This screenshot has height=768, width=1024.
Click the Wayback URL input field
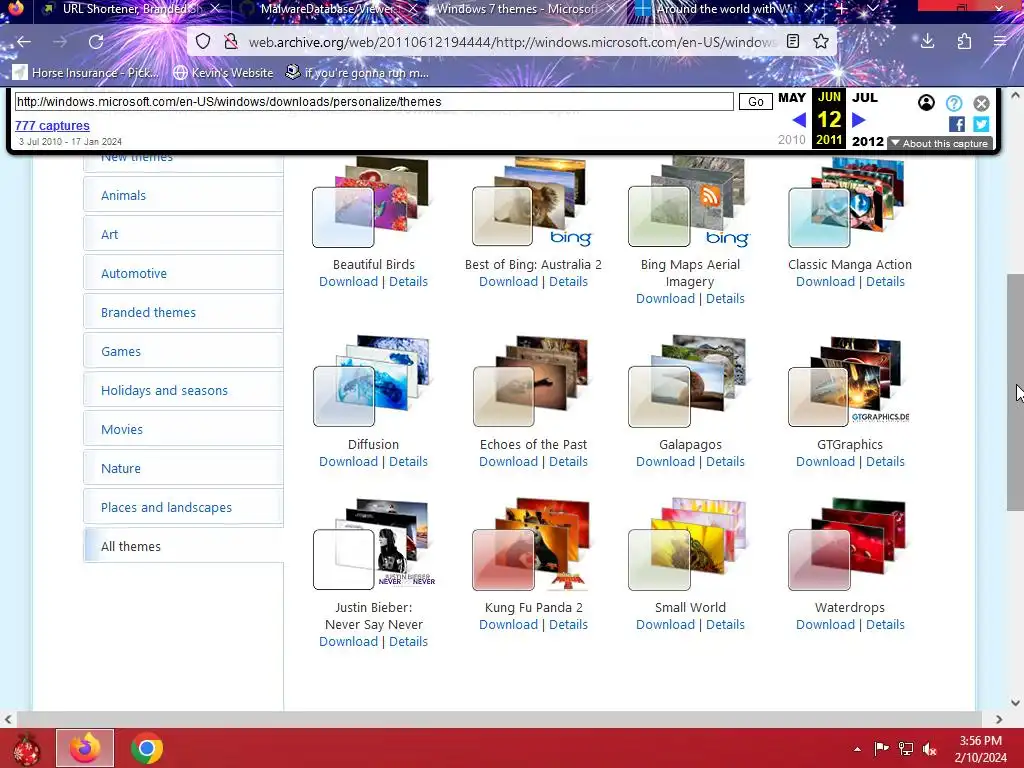tap(374, 102)
